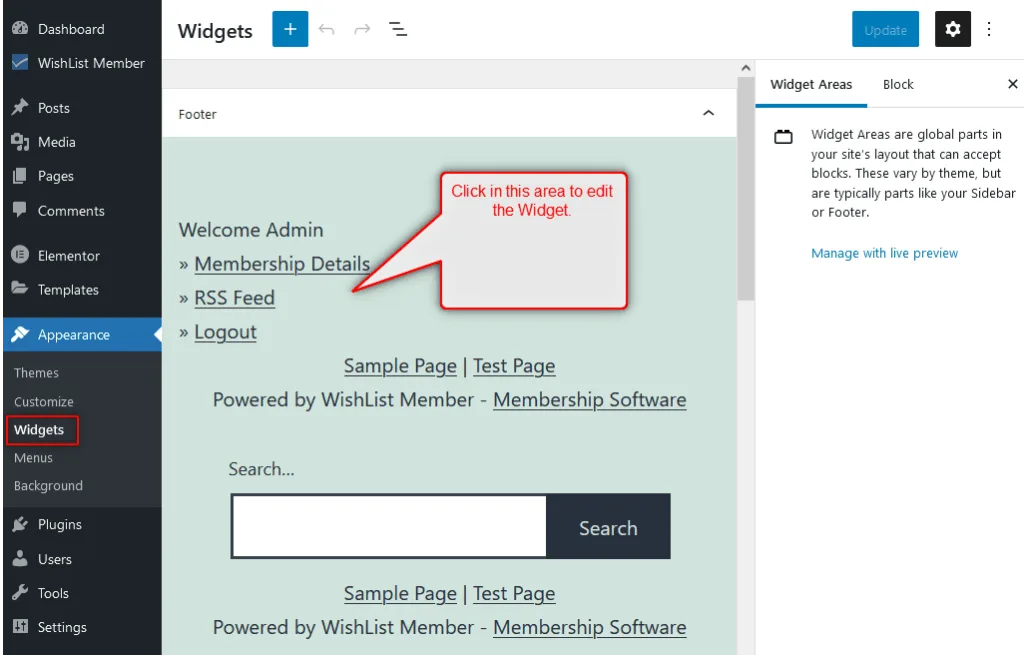Click the Membership Details link
Screen dimensions: 1024x655
coord(282,263)
